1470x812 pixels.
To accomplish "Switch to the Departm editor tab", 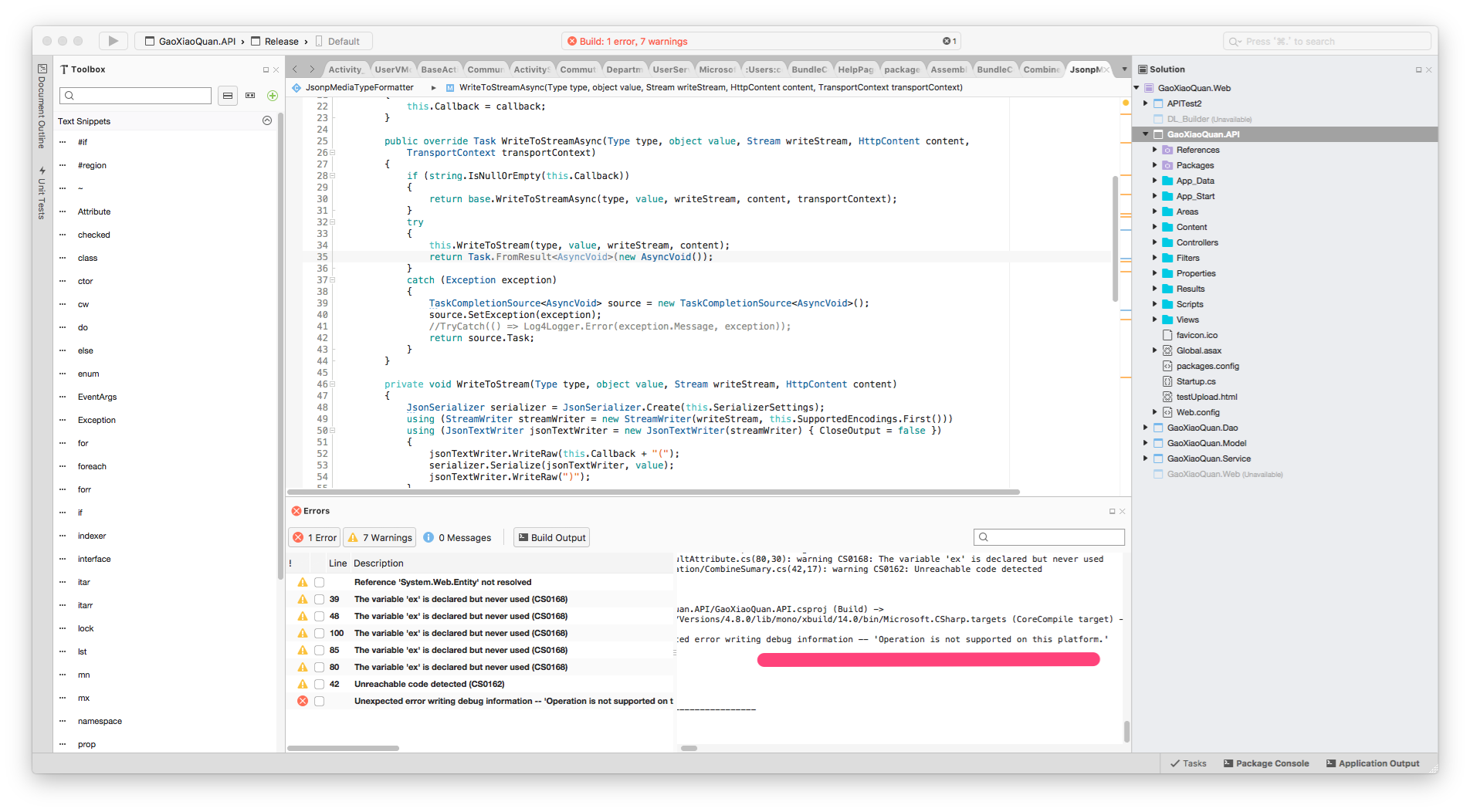I will click(x=623, y=69).
